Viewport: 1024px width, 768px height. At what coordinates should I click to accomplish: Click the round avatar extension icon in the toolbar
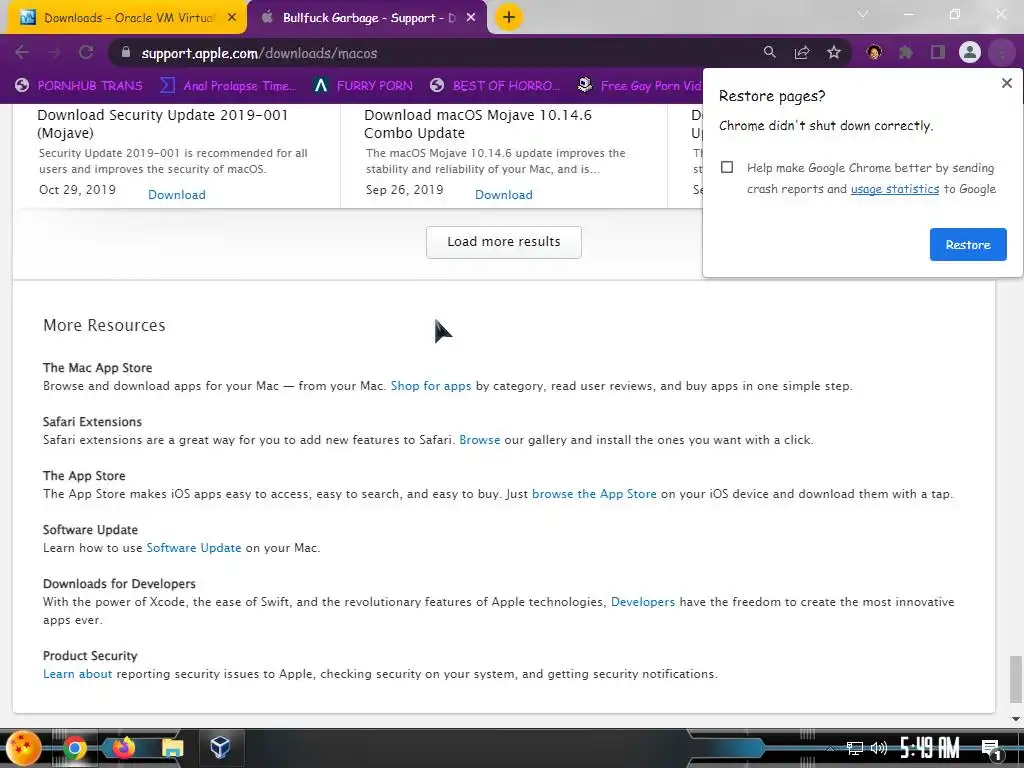pyautogui.click(x=874, y=52)
